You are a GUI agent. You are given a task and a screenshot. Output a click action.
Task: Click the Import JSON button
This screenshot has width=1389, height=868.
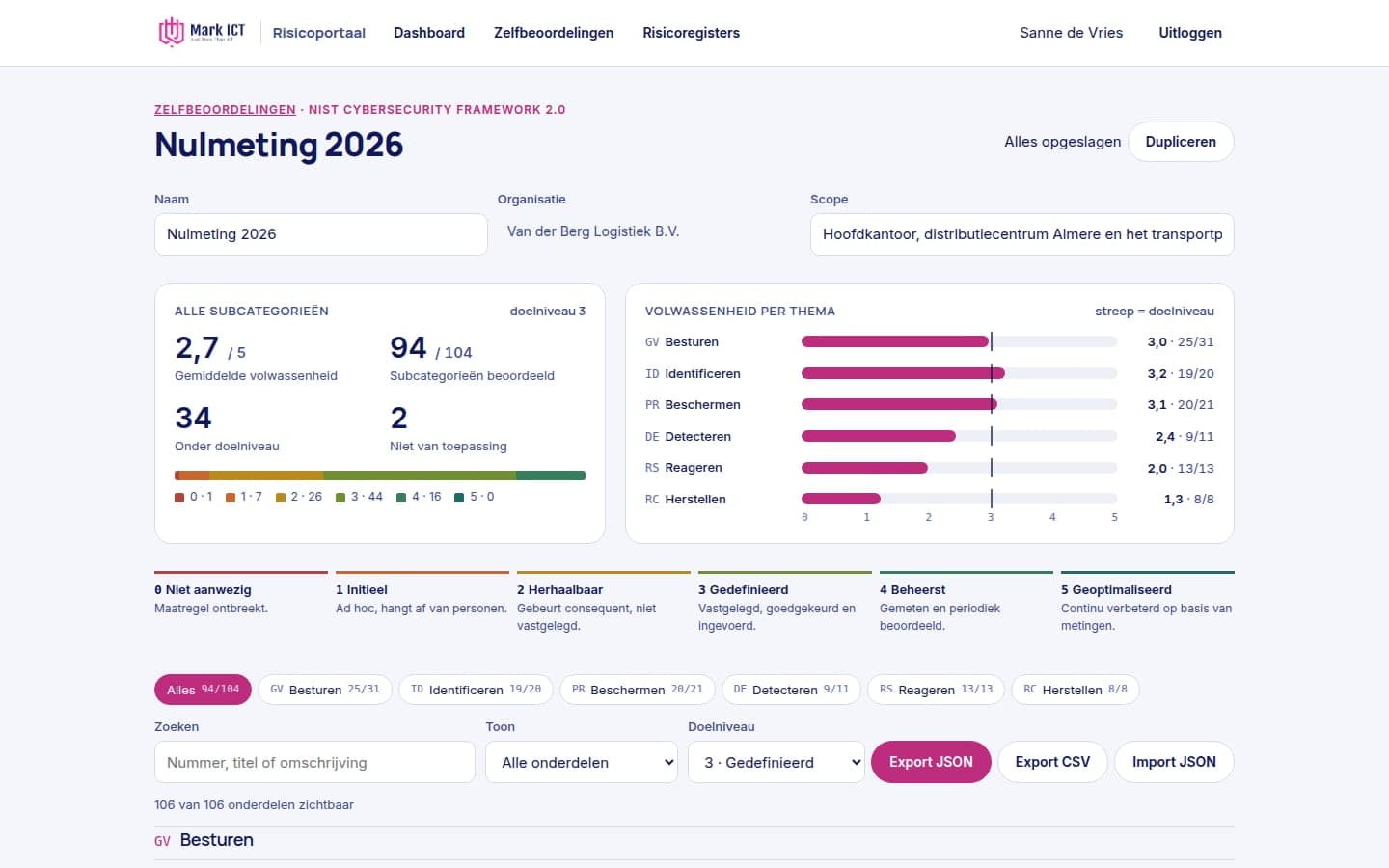point(1174,762)
